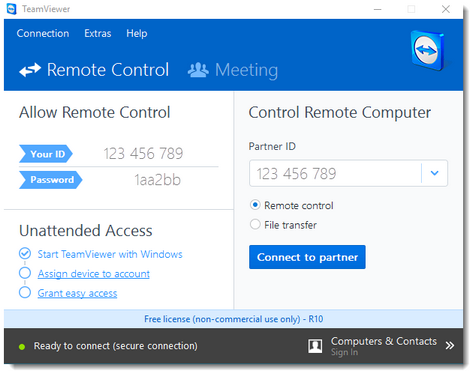Click the Connect to partner button
470x371 pixels.
pyautogui.click(x=307, y=257)
